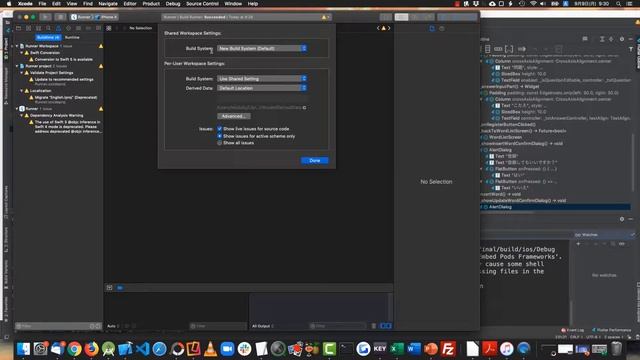Image resolution: width=640 pixels, height=360 pixels.
Task: Open Visual Studio Code from the Dock
Action: point(142,349)
